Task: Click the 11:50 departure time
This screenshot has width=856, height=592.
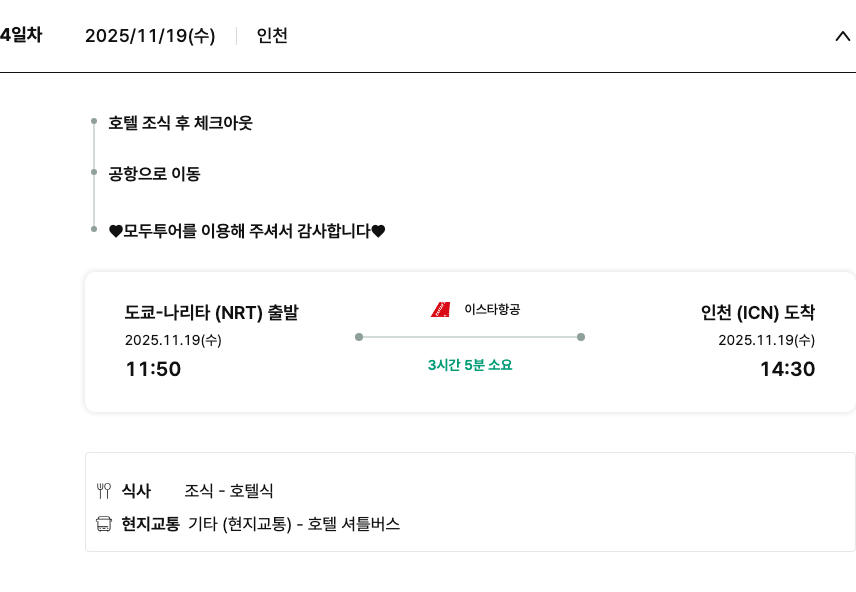Action: tap(153, 369)
